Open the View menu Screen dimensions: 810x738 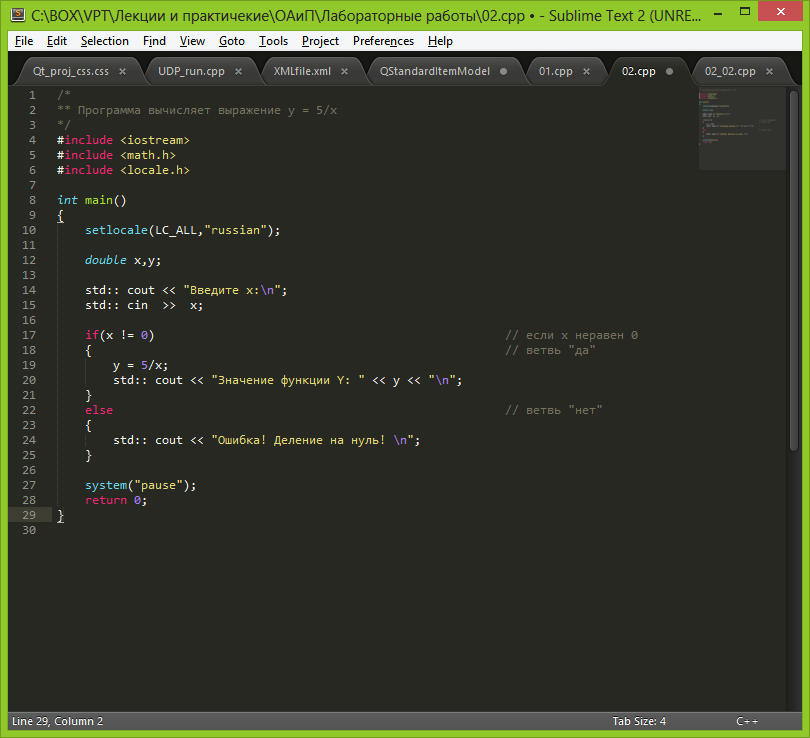click(x=192, y=41)
